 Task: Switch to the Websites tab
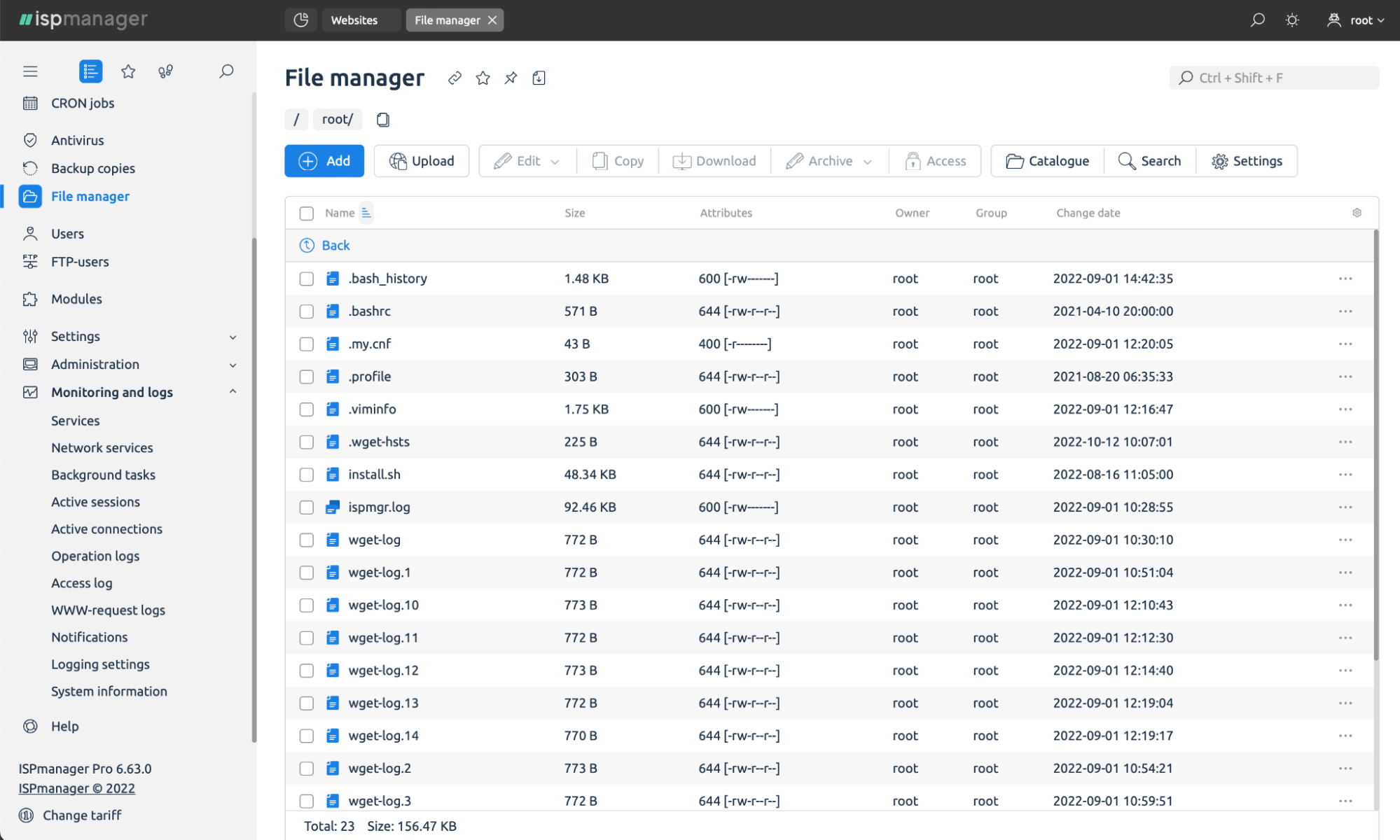click(x=361, y=20)
